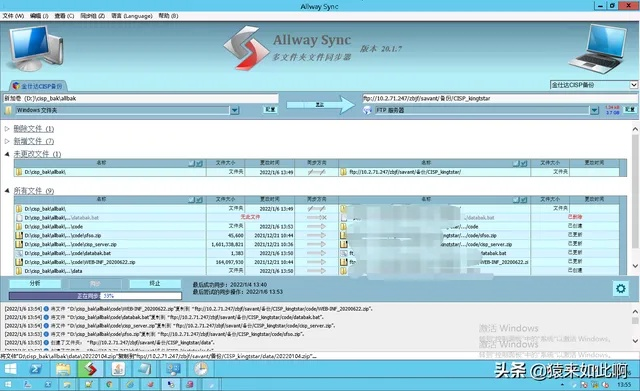Check all right files in 所有文件 header

(524, 200)
